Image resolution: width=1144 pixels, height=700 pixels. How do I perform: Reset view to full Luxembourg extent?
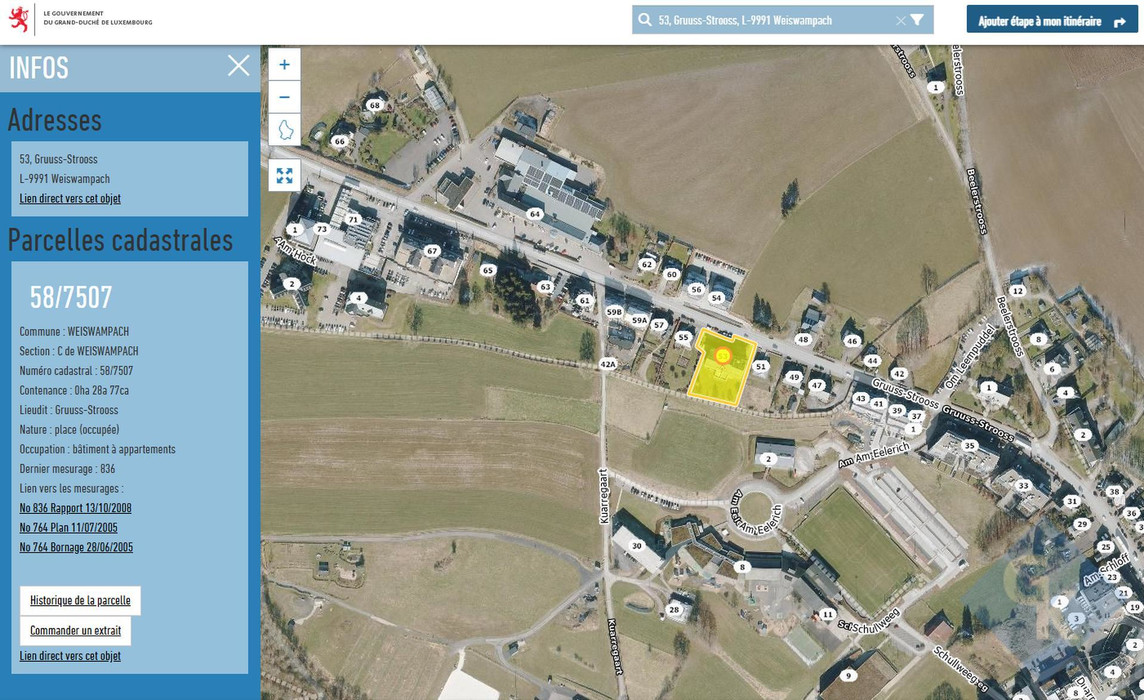pos(284,130)
